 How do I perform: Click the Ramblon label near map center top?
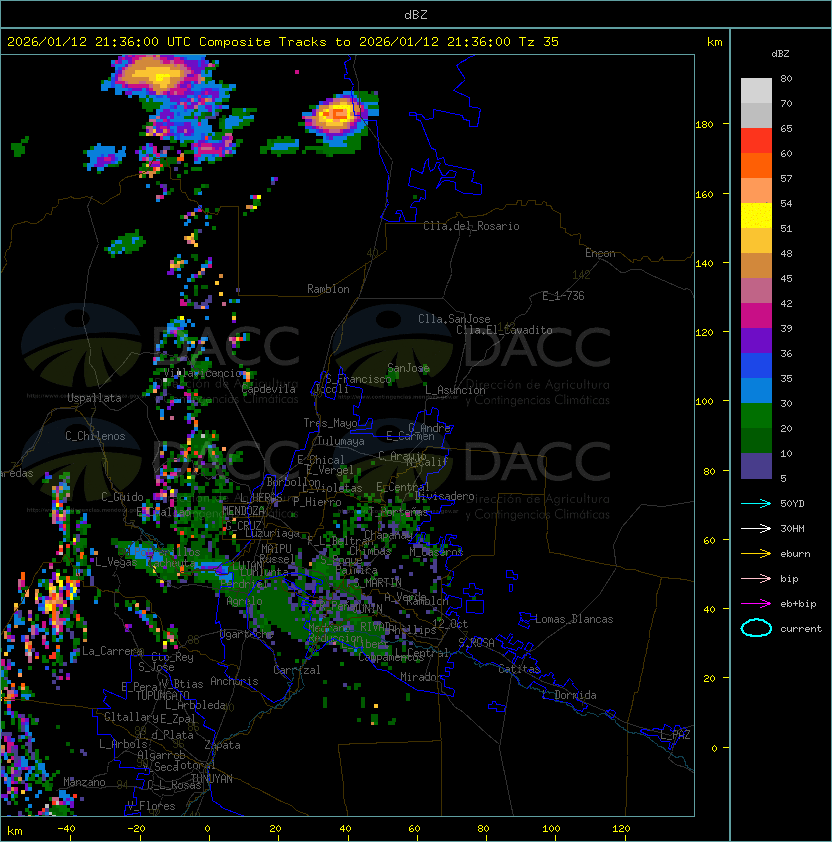coord(328,289)
